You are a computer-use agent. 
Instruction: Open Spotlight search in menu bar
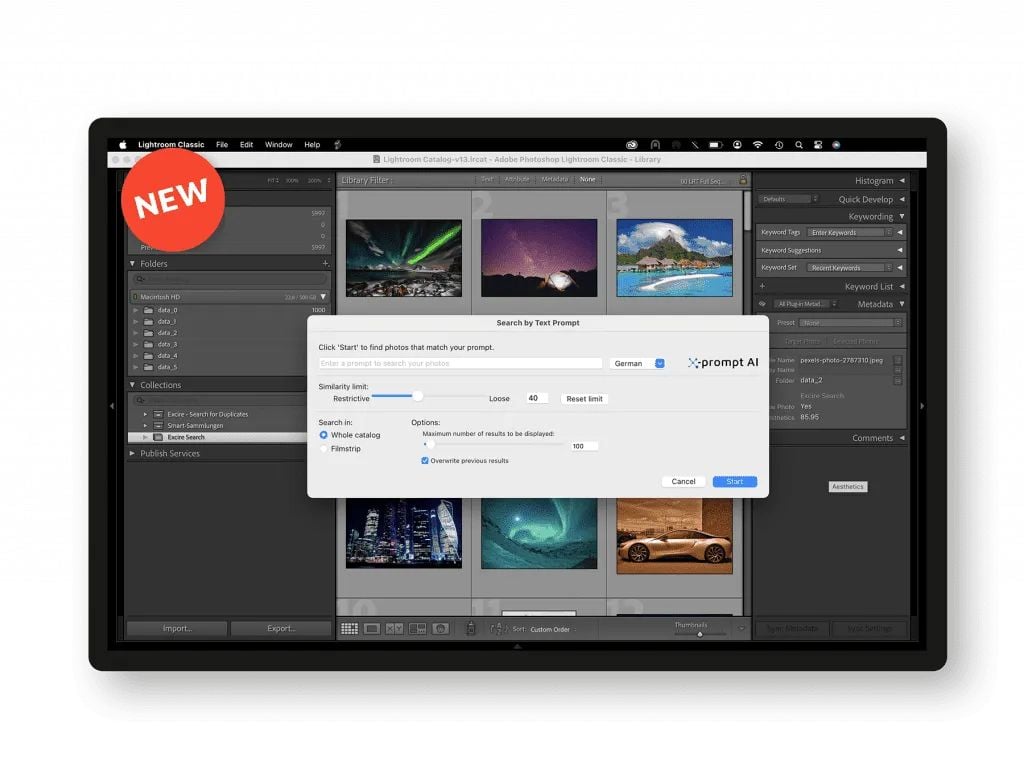799,145
